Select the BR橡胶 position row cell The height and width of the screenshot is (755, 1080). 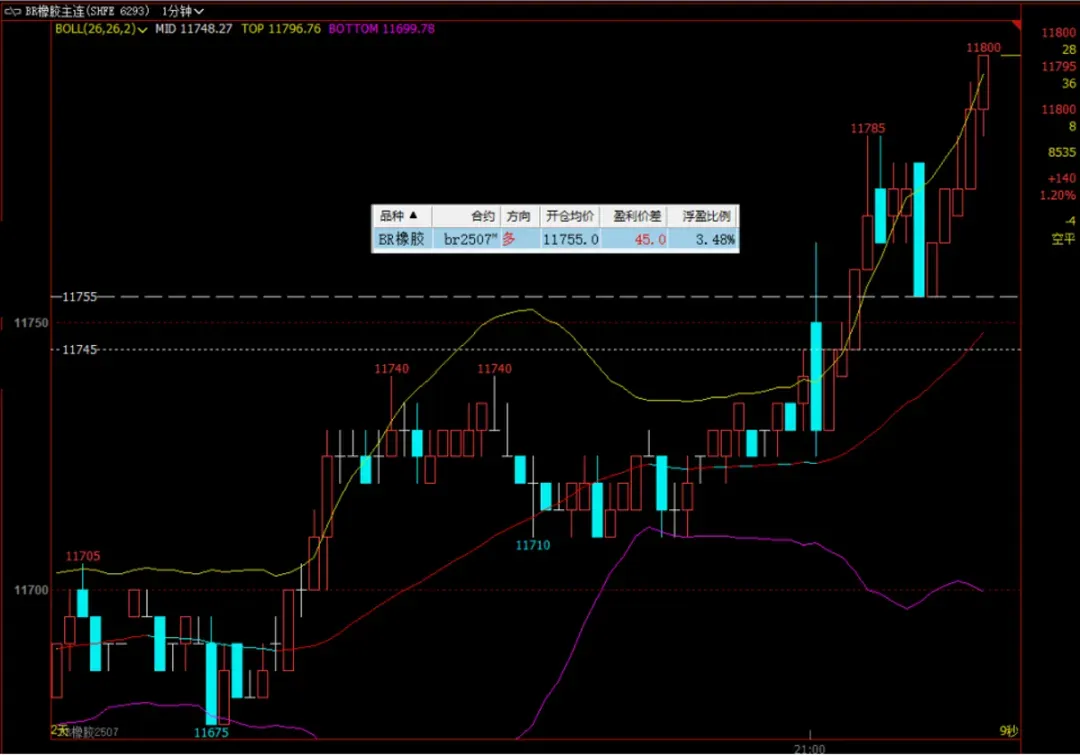coord(402,239)
